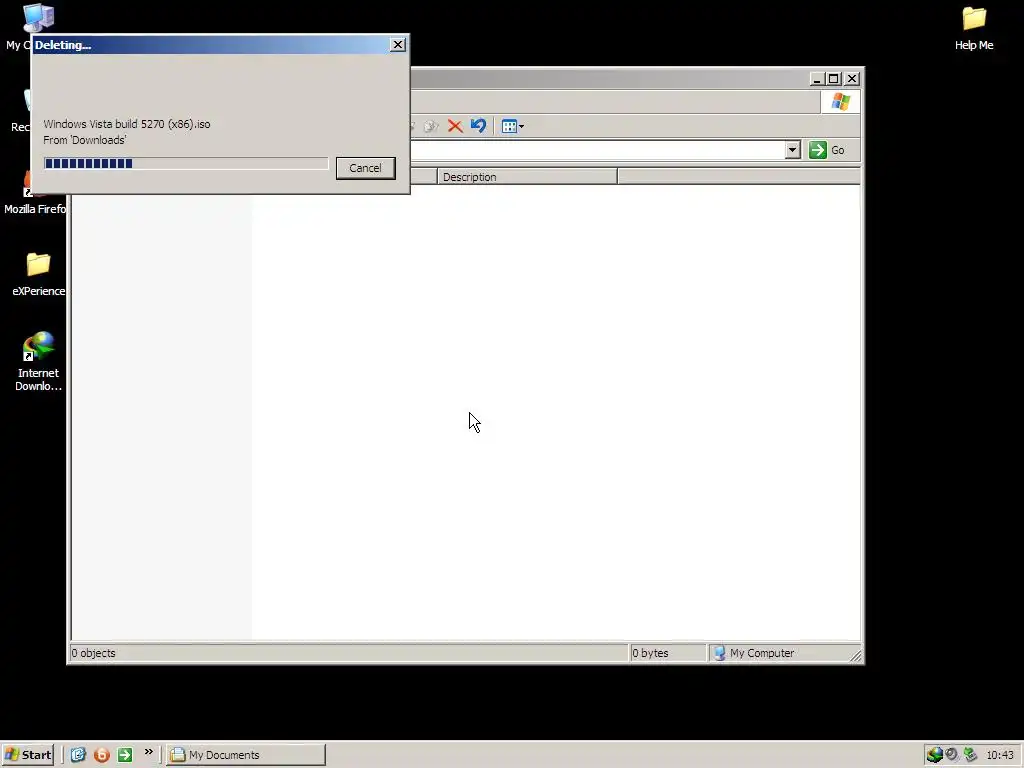Click the greyed-out icon left of Delete
The height and width of the screenshot is (768, 1024).
(x=430, y=126)
